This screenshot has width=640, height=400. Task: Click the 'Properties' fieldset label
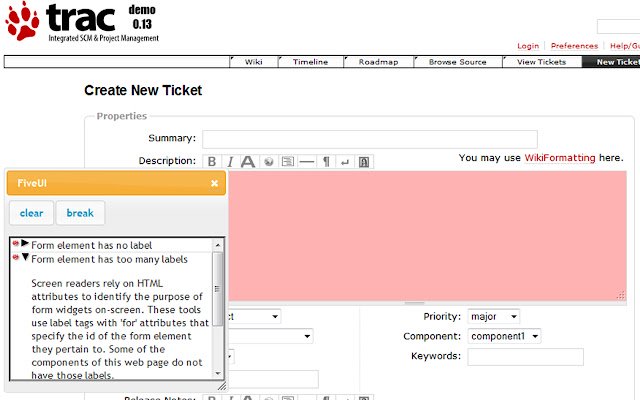point(122,116)
